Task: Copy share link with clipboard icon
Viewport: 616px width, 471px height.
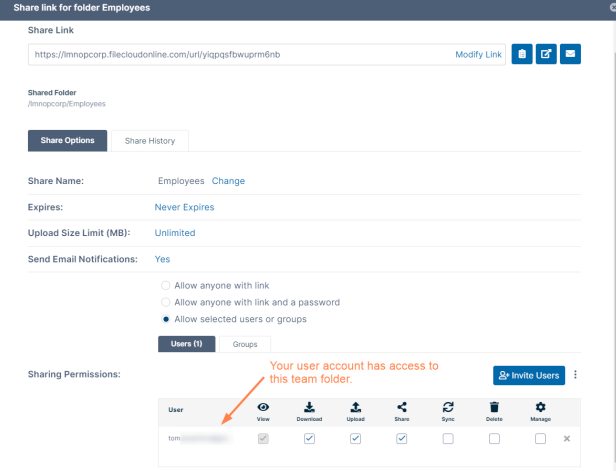Action: [521, 54]
